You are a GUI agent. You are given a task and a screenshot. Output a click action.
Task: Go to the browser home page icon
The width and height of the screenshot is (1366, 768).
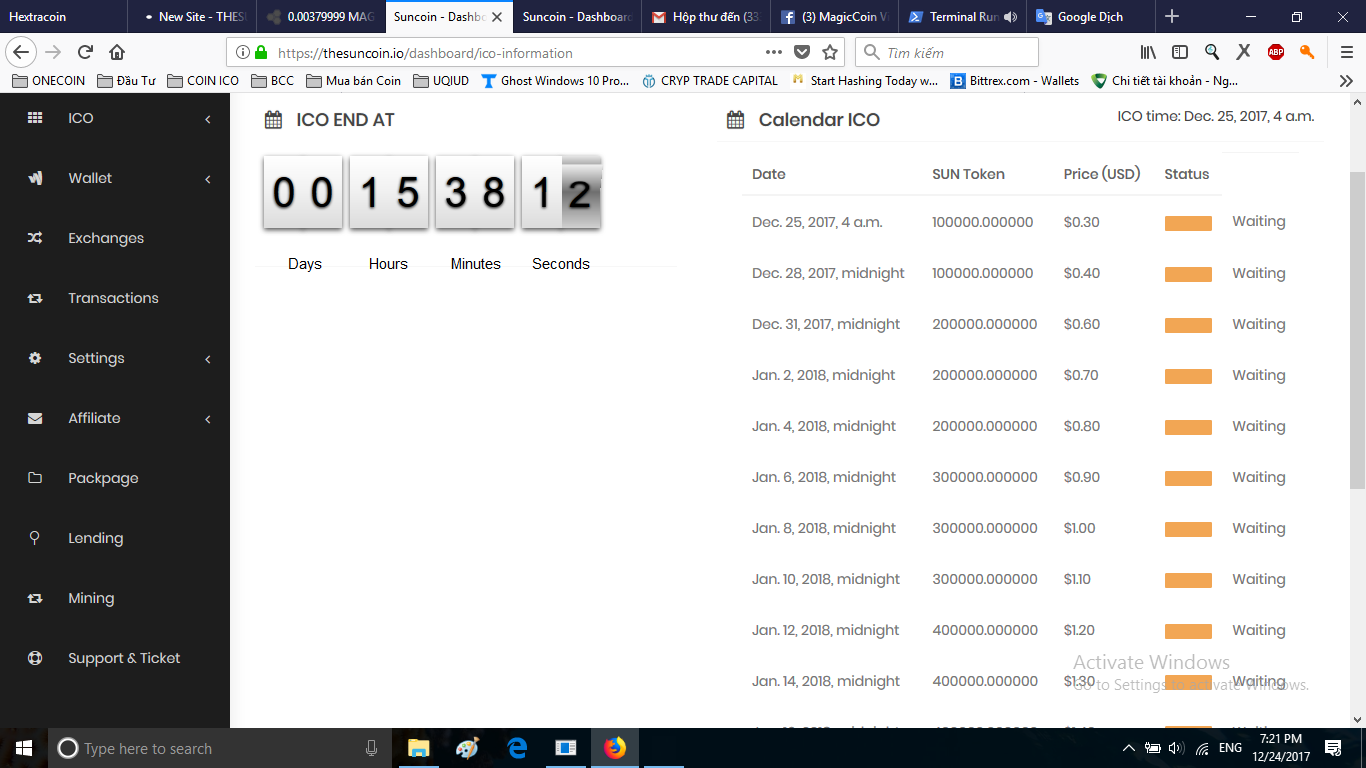point(117,52)
